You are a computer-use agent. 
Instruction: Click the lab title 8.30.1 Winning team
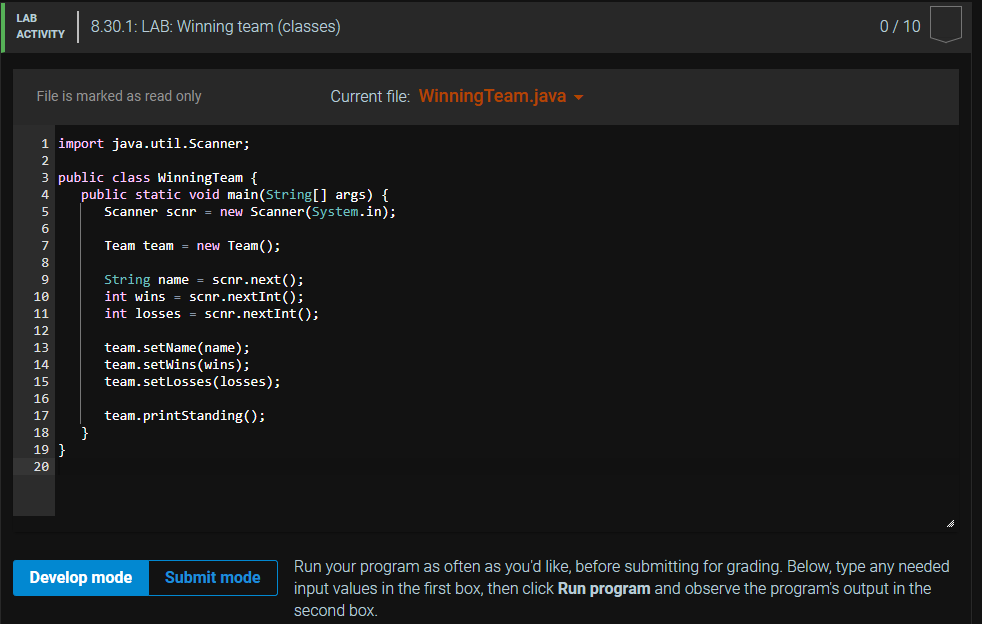(x=215, y=26)
